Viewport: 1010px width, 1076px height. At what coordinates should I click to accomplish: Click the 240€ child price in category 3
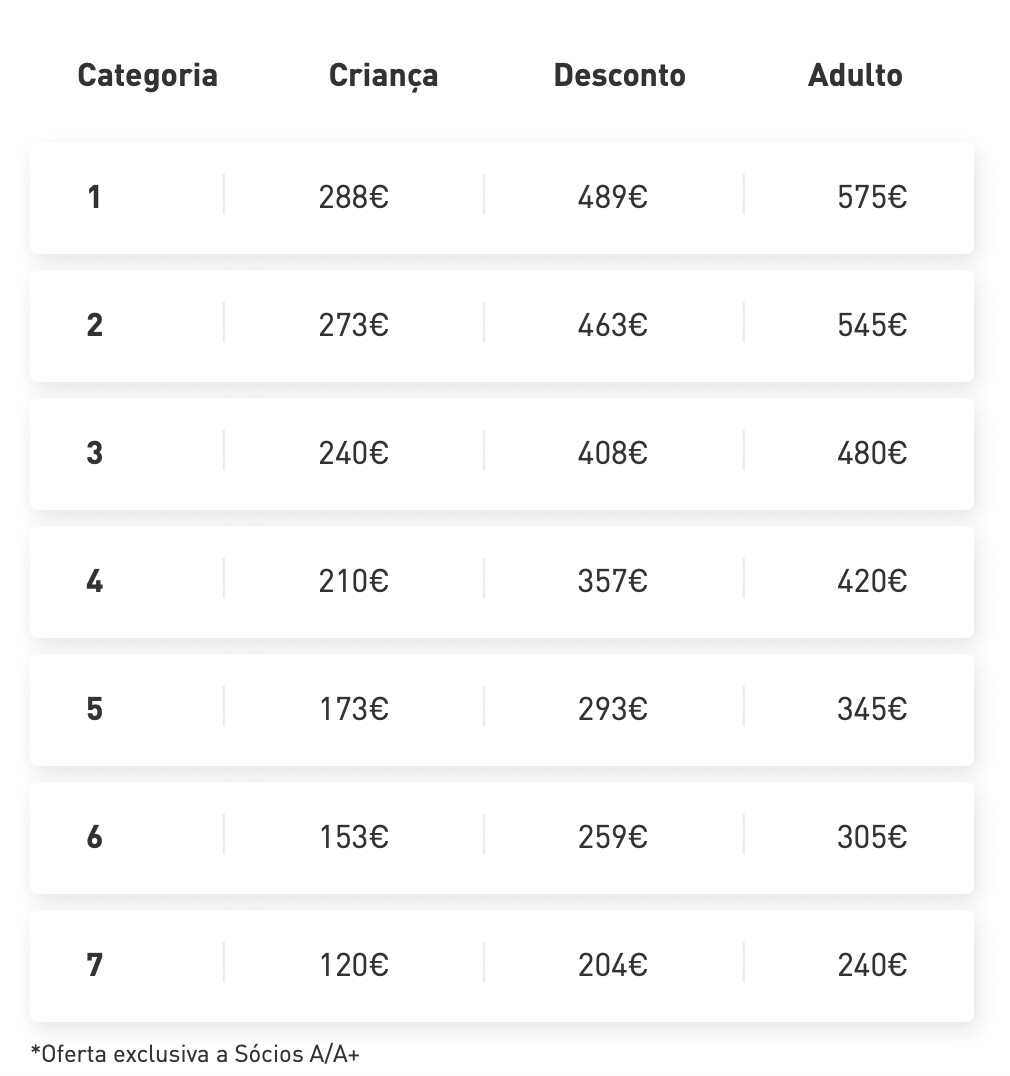pos(354,453)
